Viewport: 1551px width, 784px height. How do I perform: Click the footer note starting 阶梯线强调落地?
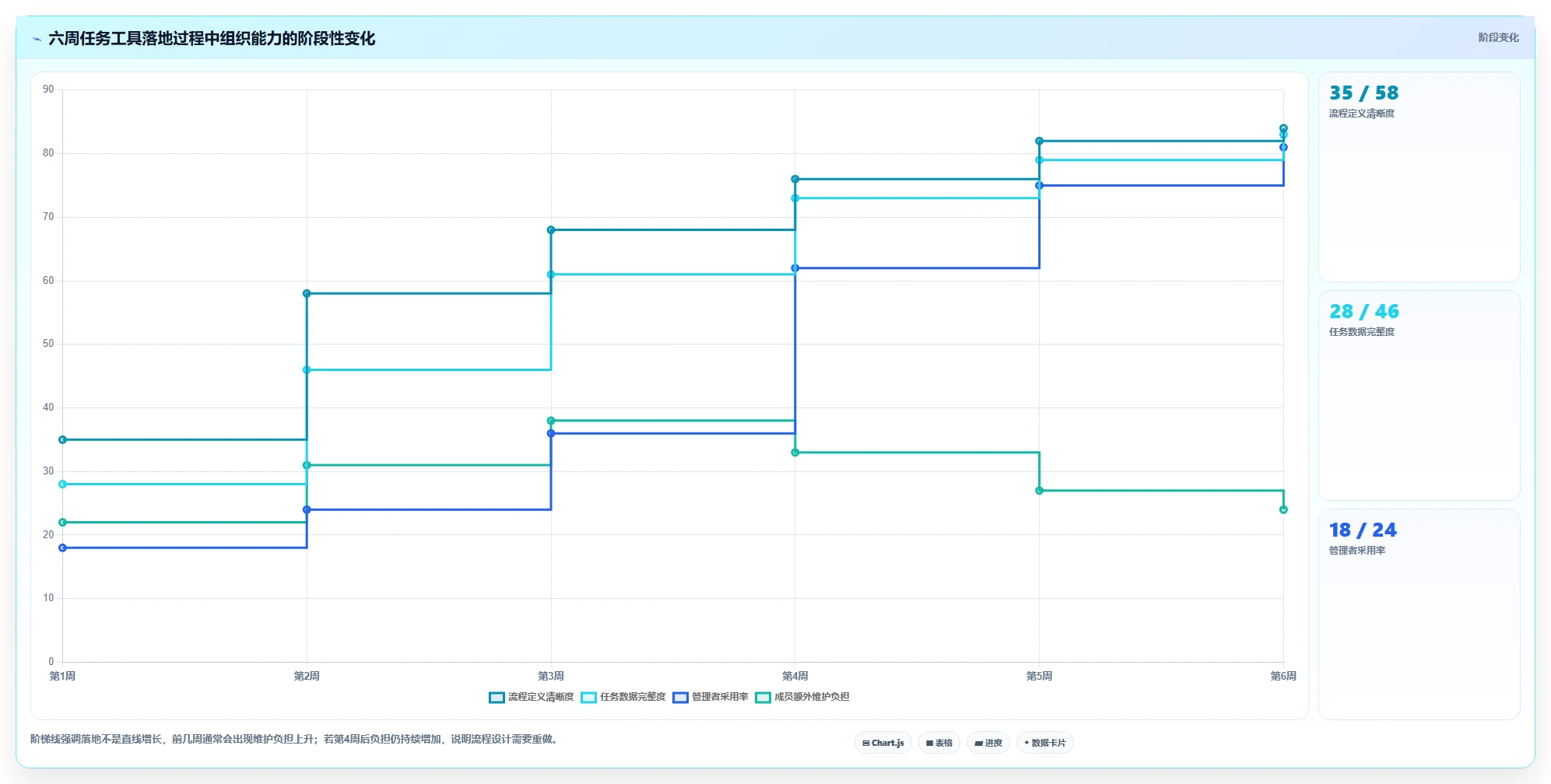(x=295, y=739)
